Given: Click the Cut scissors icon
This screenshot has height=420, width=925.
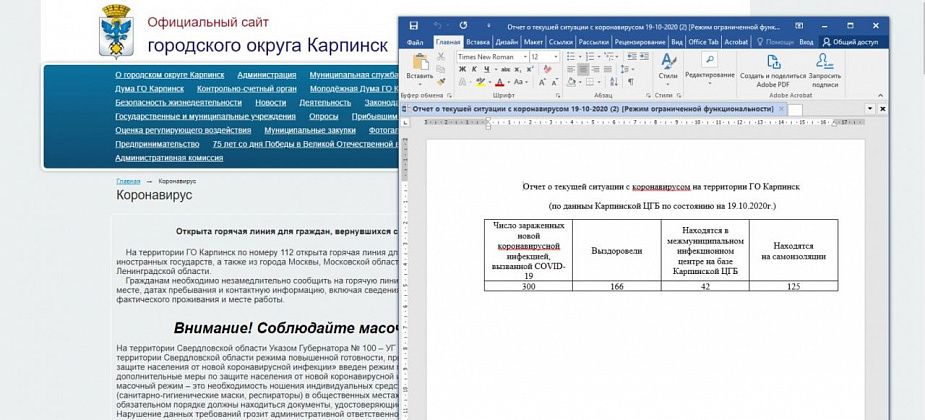Looking at the screenshot, I should coord(441,57).
